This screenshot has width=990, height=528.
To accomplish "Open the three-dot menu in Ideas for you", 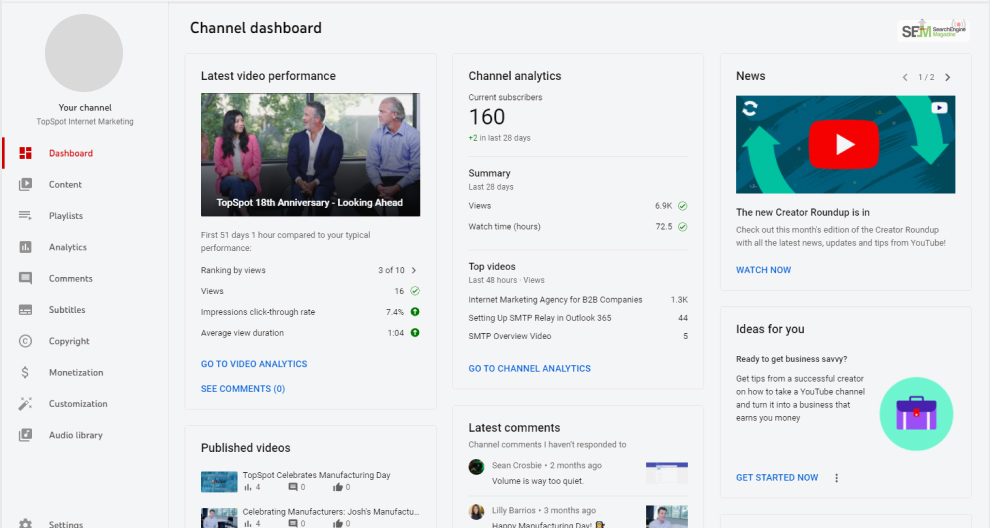I will tap(837, 478).
